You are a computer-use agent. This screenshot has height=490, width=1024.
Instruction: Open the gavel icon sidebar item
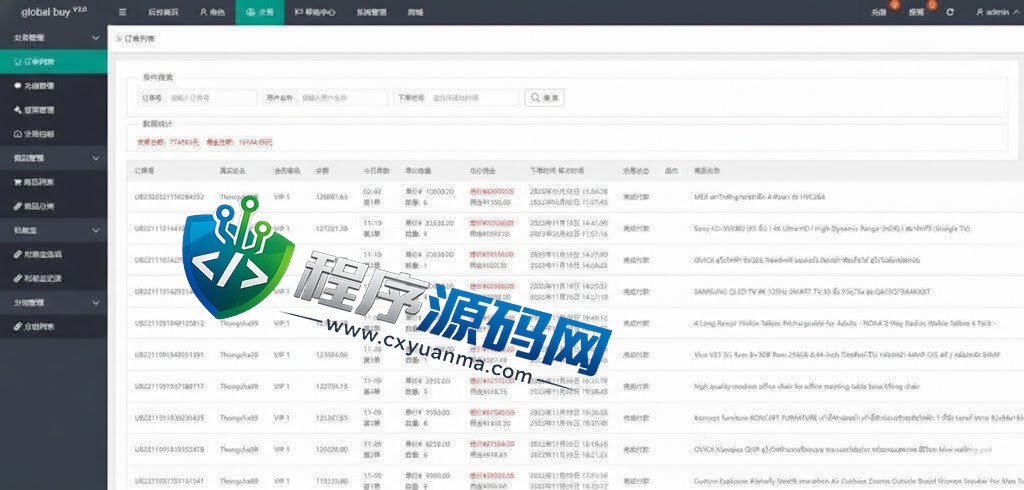pyautogui.click(x=54, y=110)
